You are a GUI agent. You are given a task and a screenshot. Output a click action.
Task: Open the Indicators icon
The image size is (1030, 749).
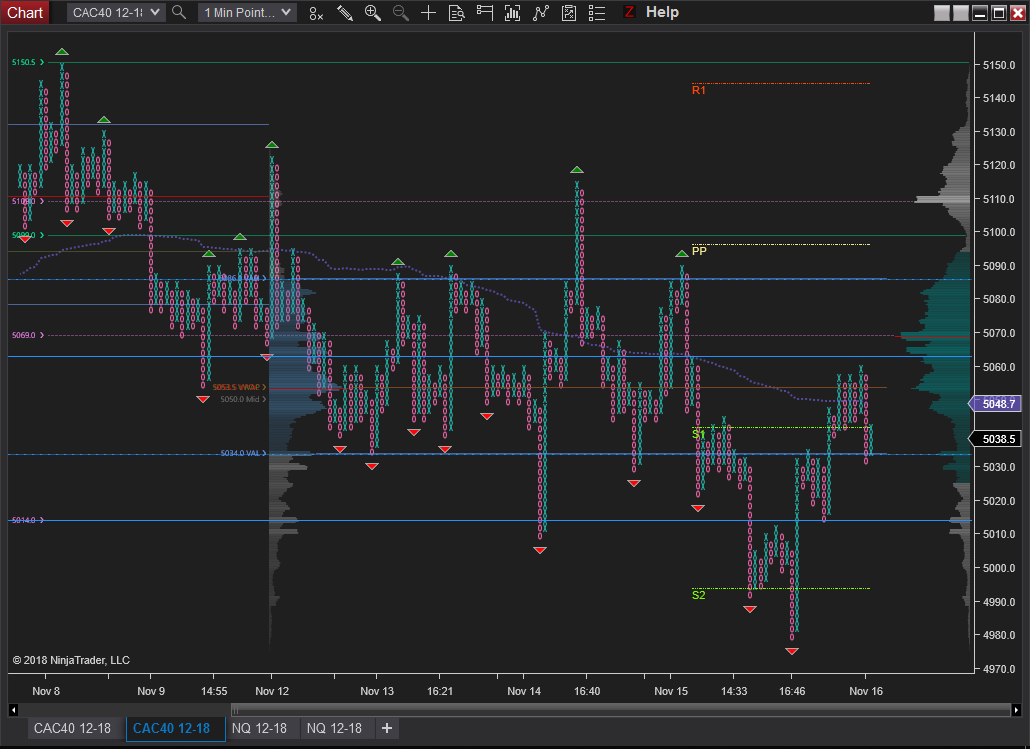[541, 13]
